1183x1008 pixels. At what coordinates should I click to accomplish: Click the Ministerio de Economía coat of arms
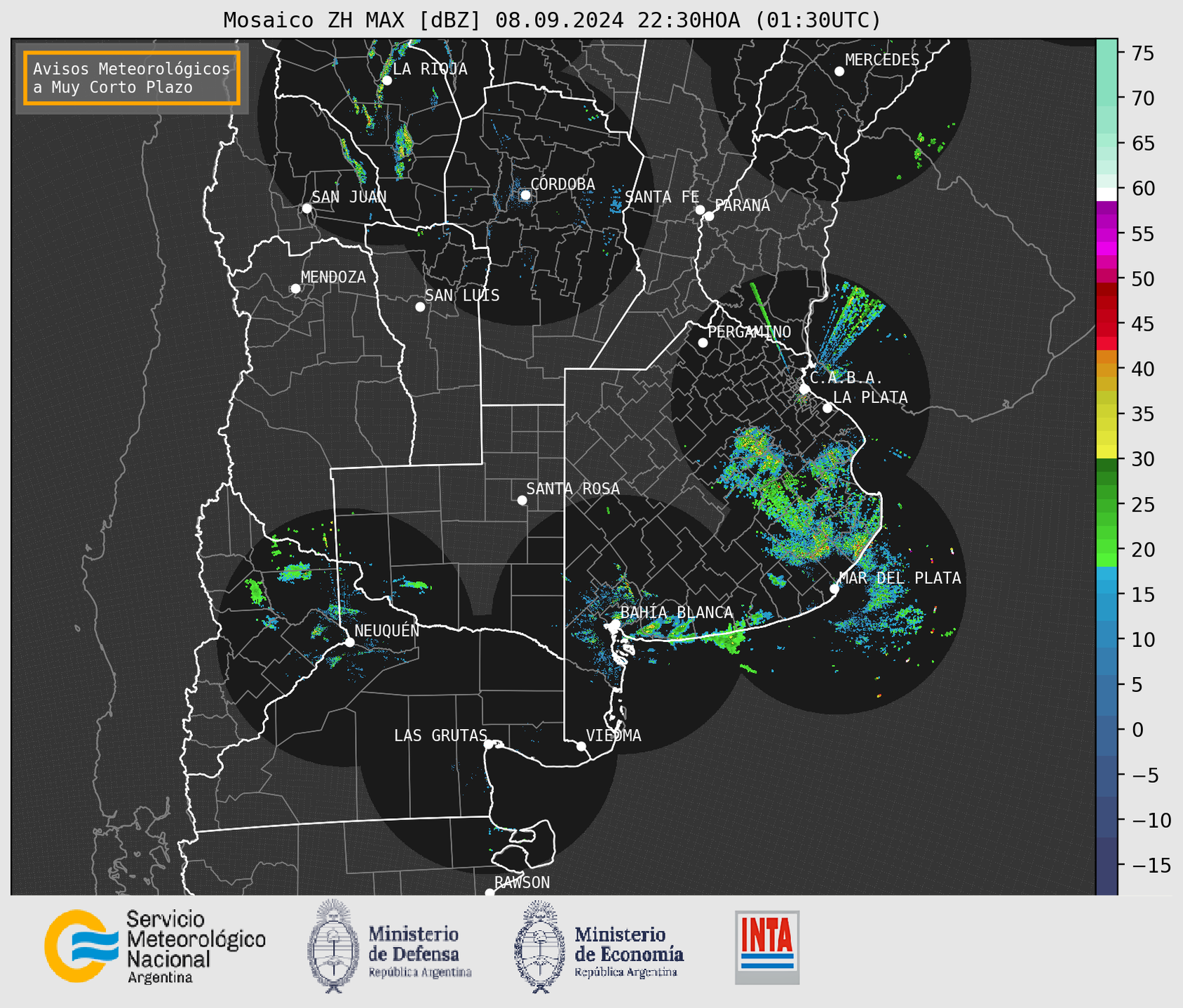540,946
